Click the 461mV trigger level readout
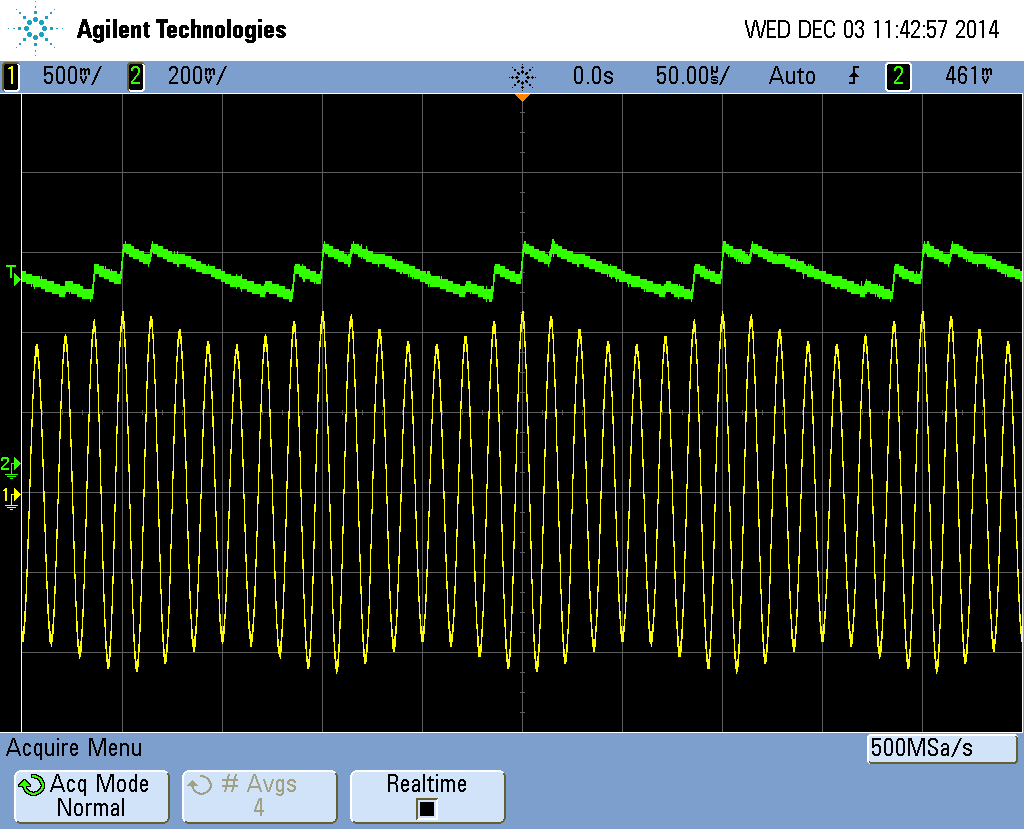The image size is (1024, 829). (969, 76)
